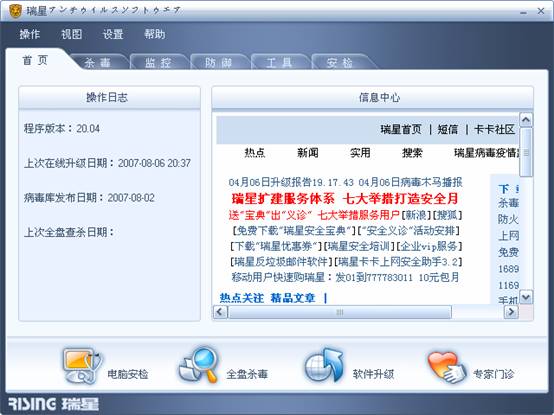Minimize the Rising window
554x415 pixels.
coord(524,12)
